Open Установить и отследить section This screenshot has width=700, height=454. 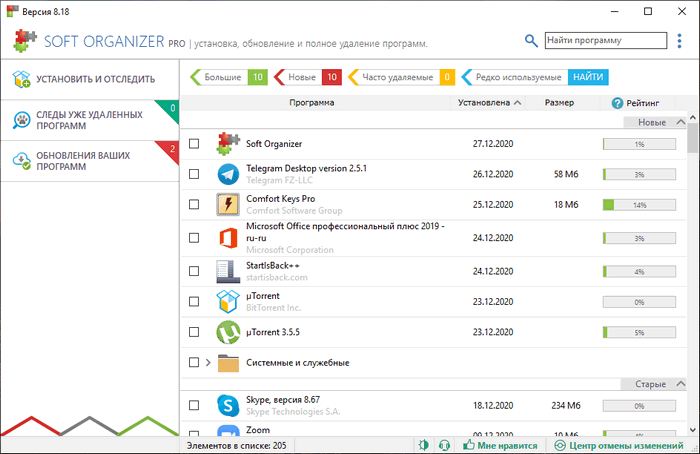coord(90,79)
